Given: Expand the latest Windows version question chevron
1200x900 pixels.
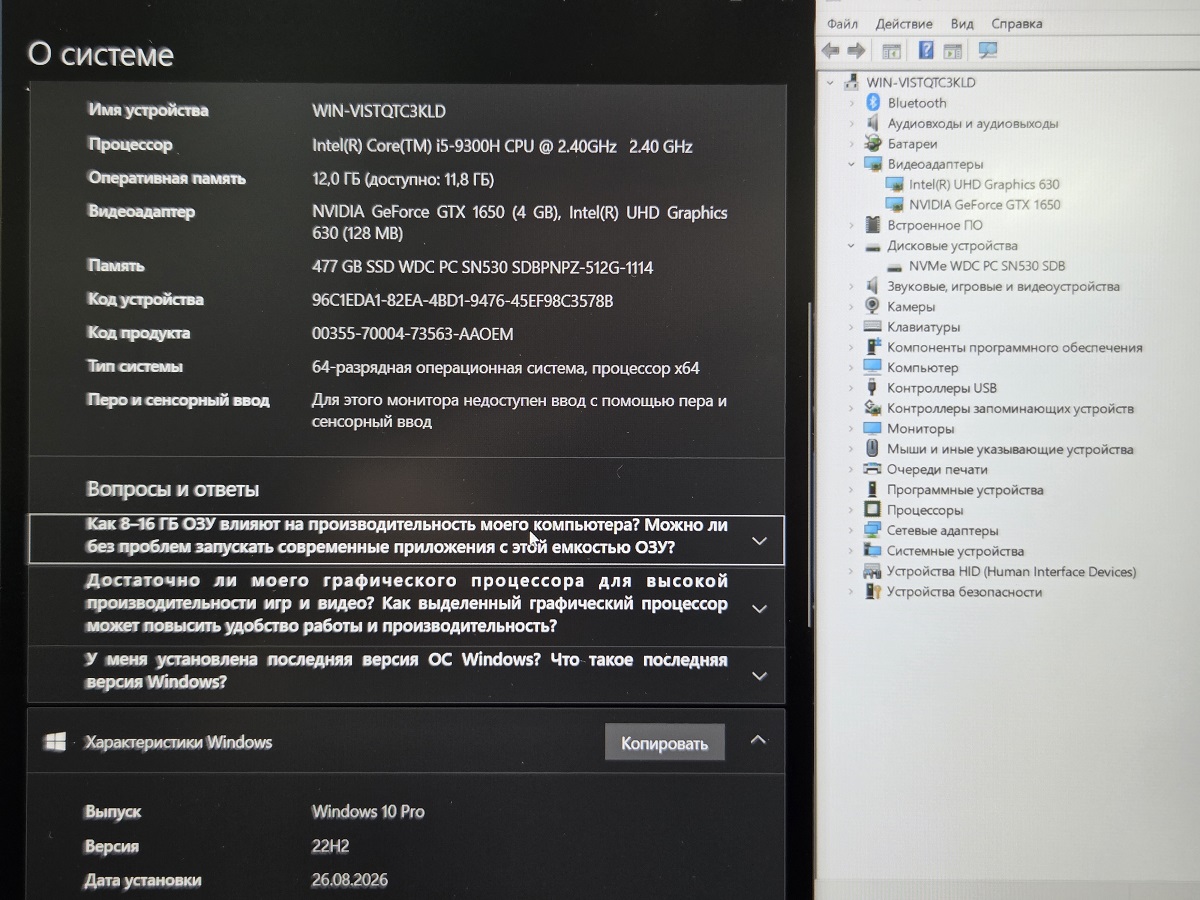Looking at the screenshot, I should [759, 675].
